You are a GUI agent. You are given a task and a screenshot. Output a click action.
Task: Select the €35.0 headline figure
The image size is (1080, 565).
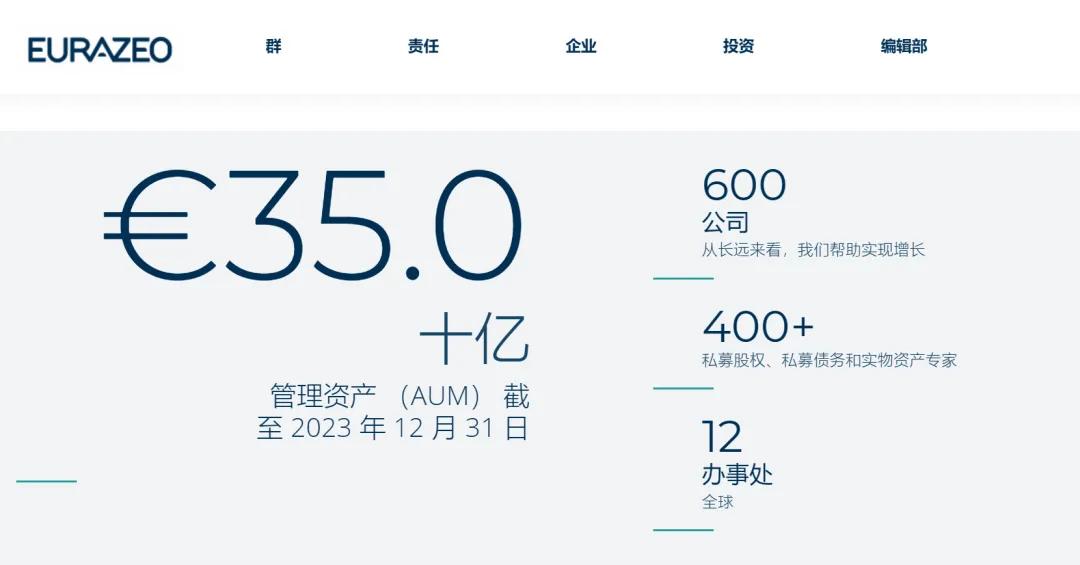pyautogui.click(x=313, y=225)
